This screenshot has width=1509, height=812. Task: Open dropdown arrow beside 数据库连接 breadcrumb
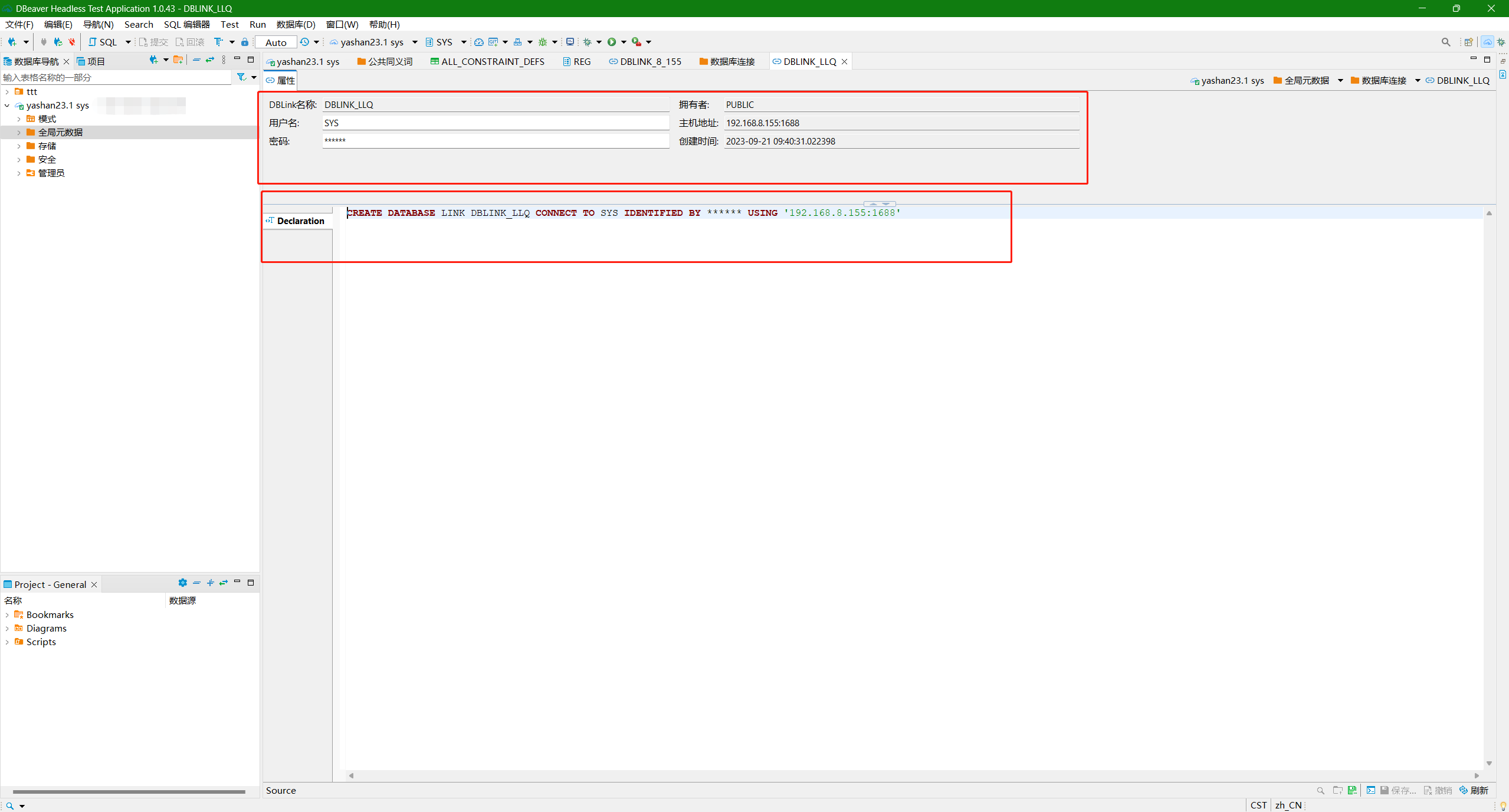tap(1418, 81)
